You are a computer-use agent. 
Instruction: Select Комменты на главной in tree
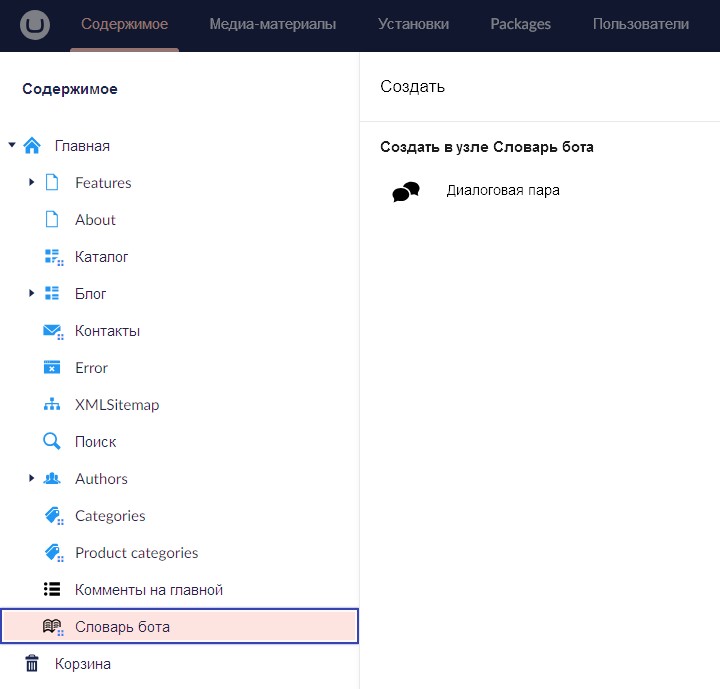(148, 590)
